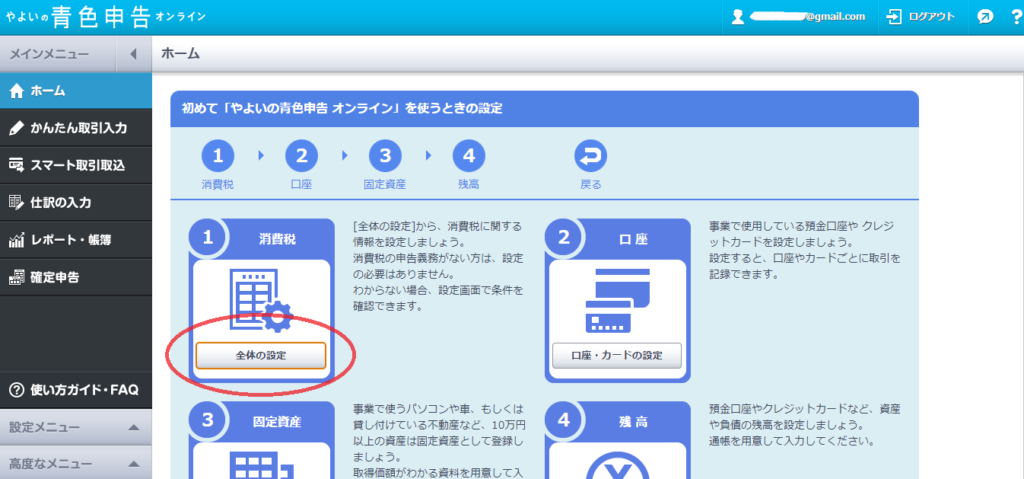The width and height of the screenshot is (1024, 479).
Task: Open 仕訳の入力 in the sidebar
Action: (76, 203)
